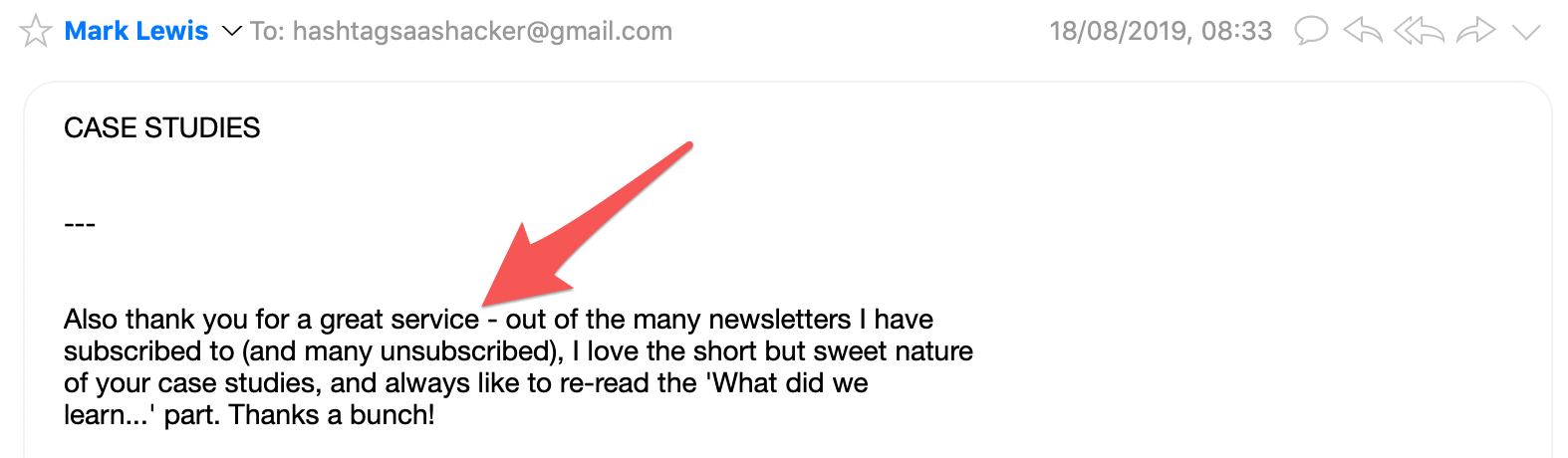1568x458 pixels.
Task: Click the 'To:' label in header
Action: [268, 32]
